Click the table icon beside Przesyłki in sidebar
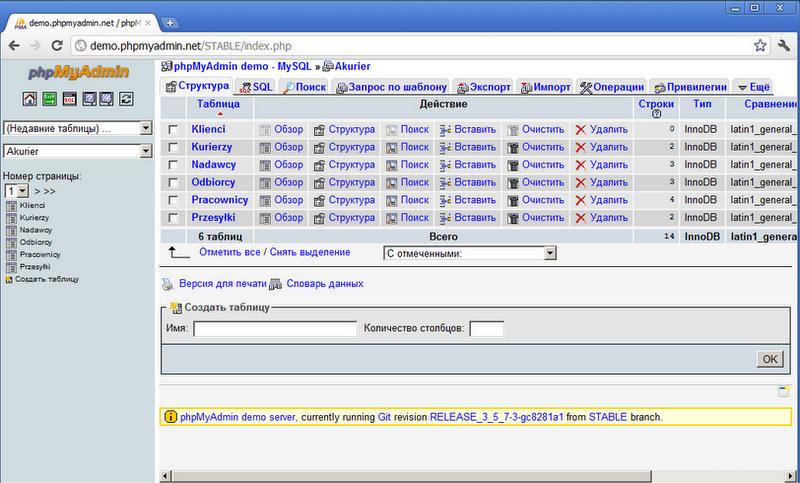This screenshot has width=800, height=483. [x=11, y=267]
